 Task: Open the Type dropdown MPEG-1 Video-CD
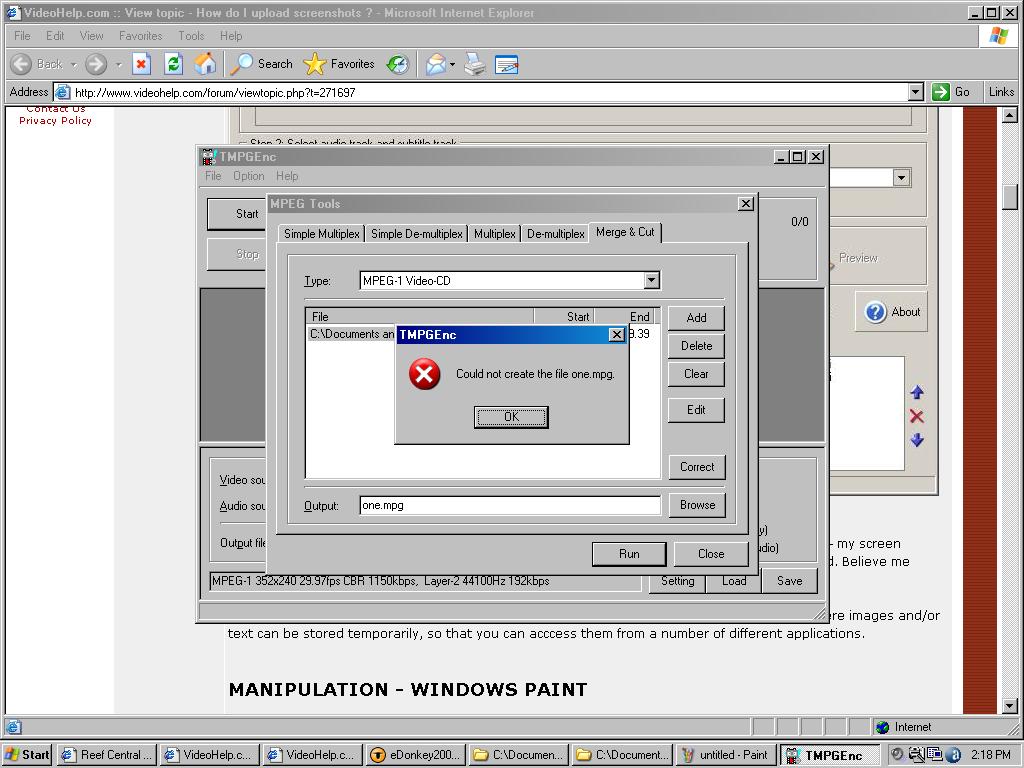(x=651, y=281)
